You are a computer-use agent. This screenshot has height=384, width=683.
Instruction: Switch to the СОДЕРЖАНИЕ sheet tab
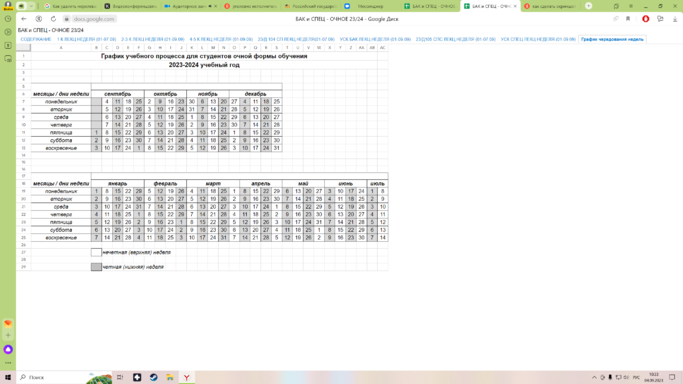(36, 39)
